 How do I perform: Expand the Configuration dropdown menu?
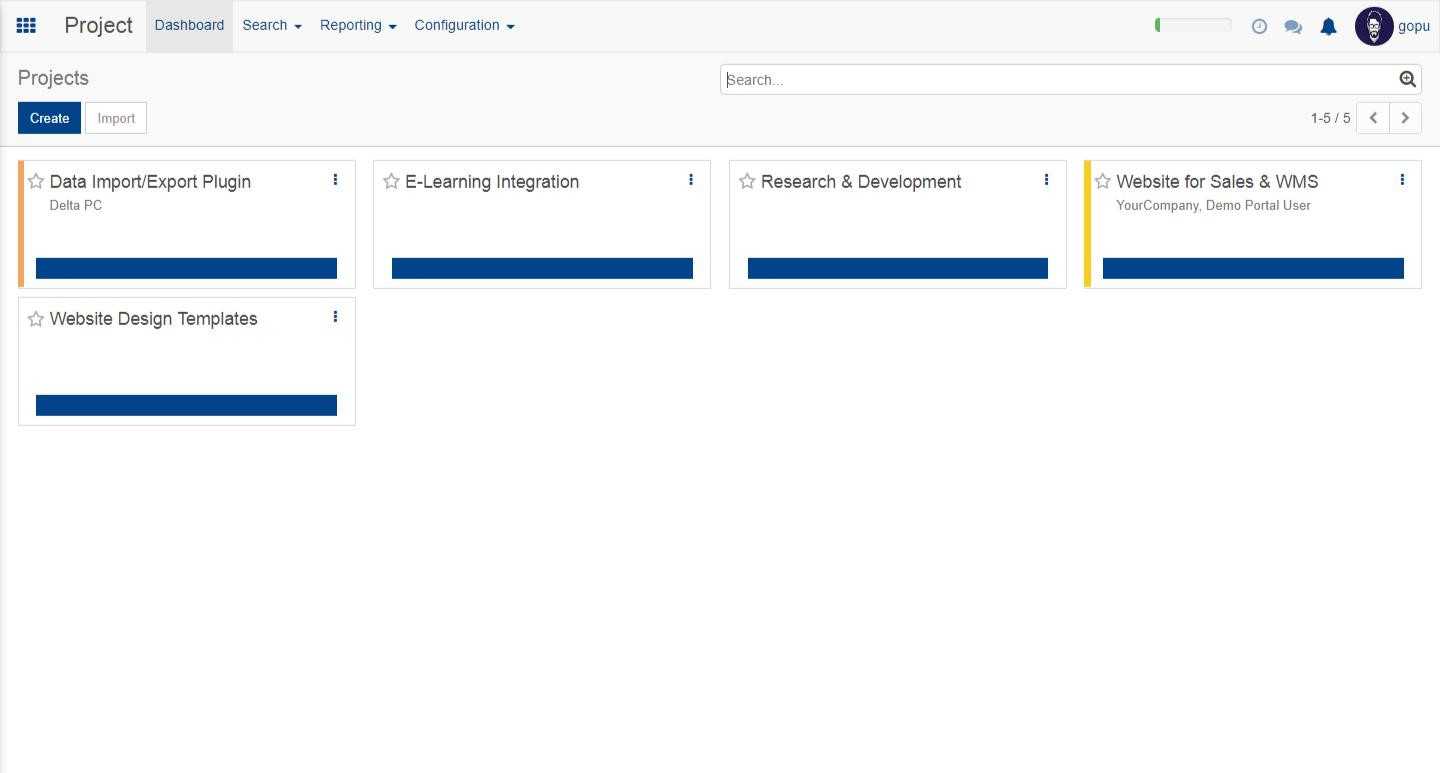point(464,26)
